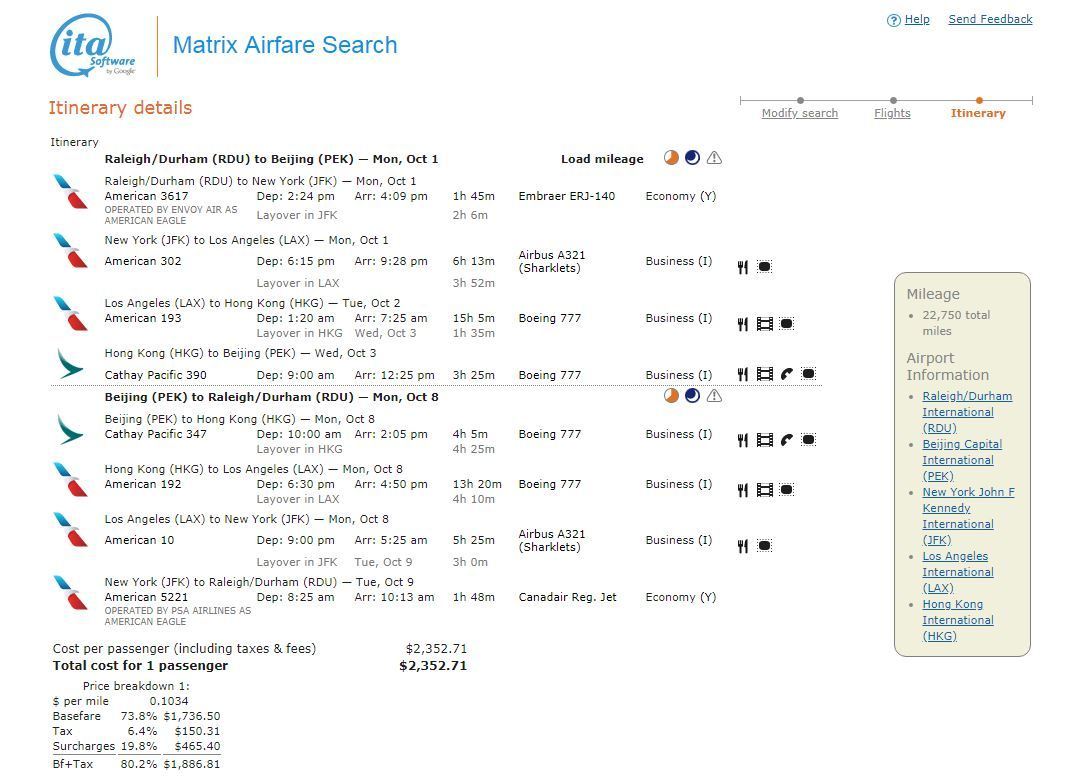Click the Embraer ERJ-140 aircraft text
Viewport: 1074px width, 777px height.
click(x=566, y=196)
